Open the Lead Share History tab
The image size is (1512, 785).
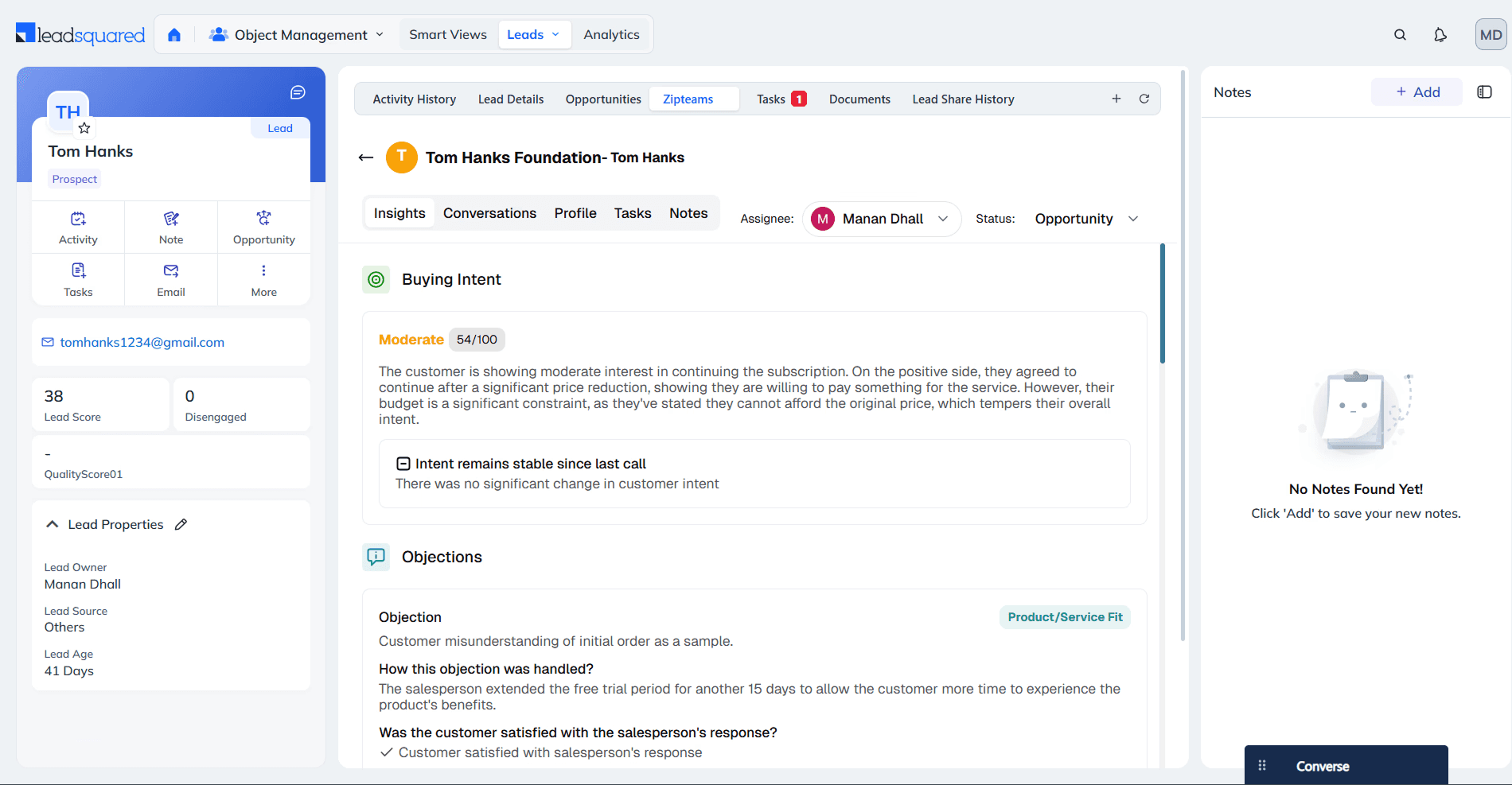pyautogui.click(x=963, y=99)
